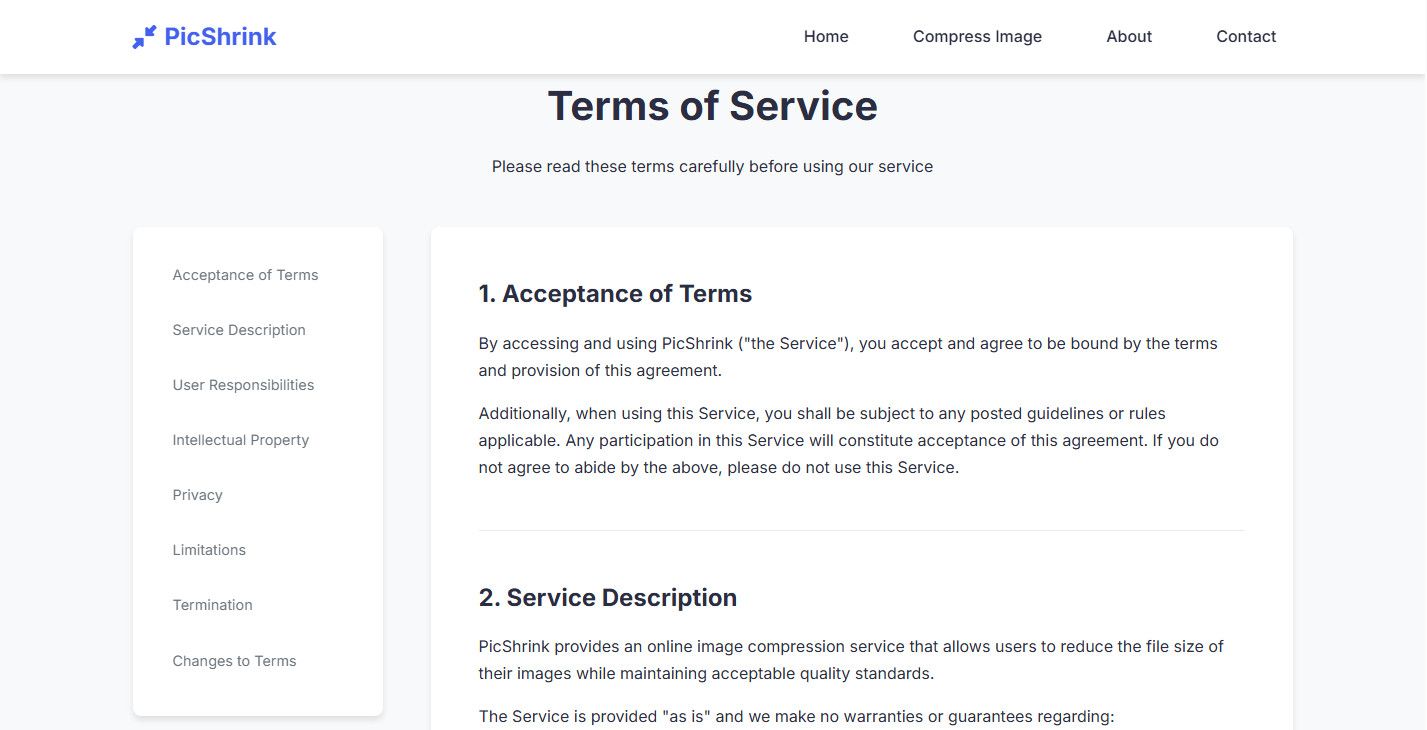
Task: Go to Changes to Terms section
Action: (x=234, y=661)
